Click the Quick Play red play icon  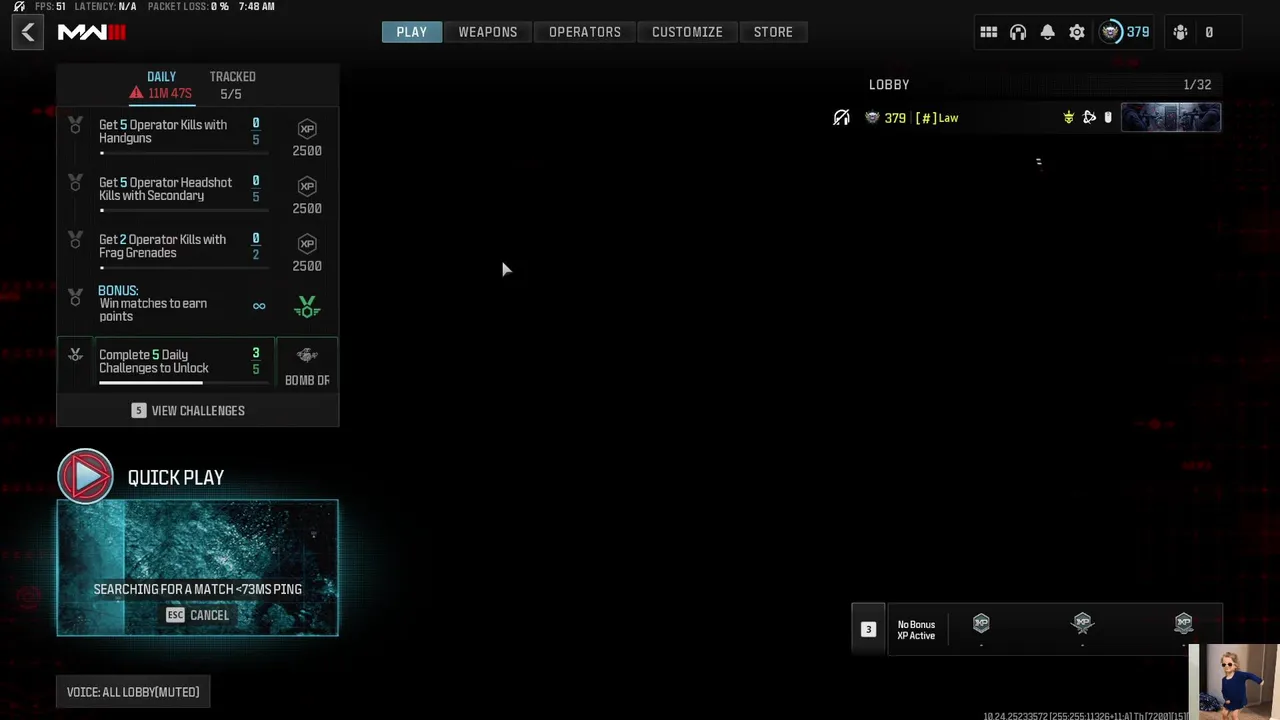pyautogui.click(x=85, y=477)
